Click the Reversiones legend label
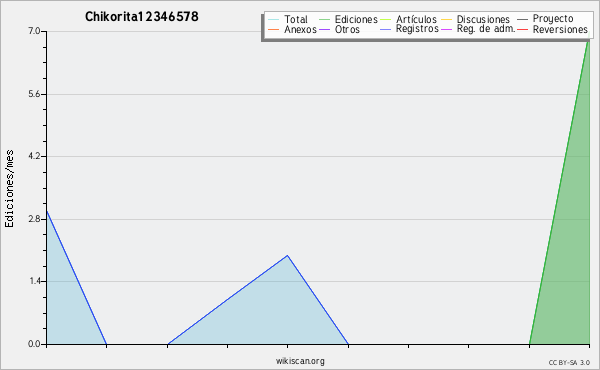 point(560,29)
